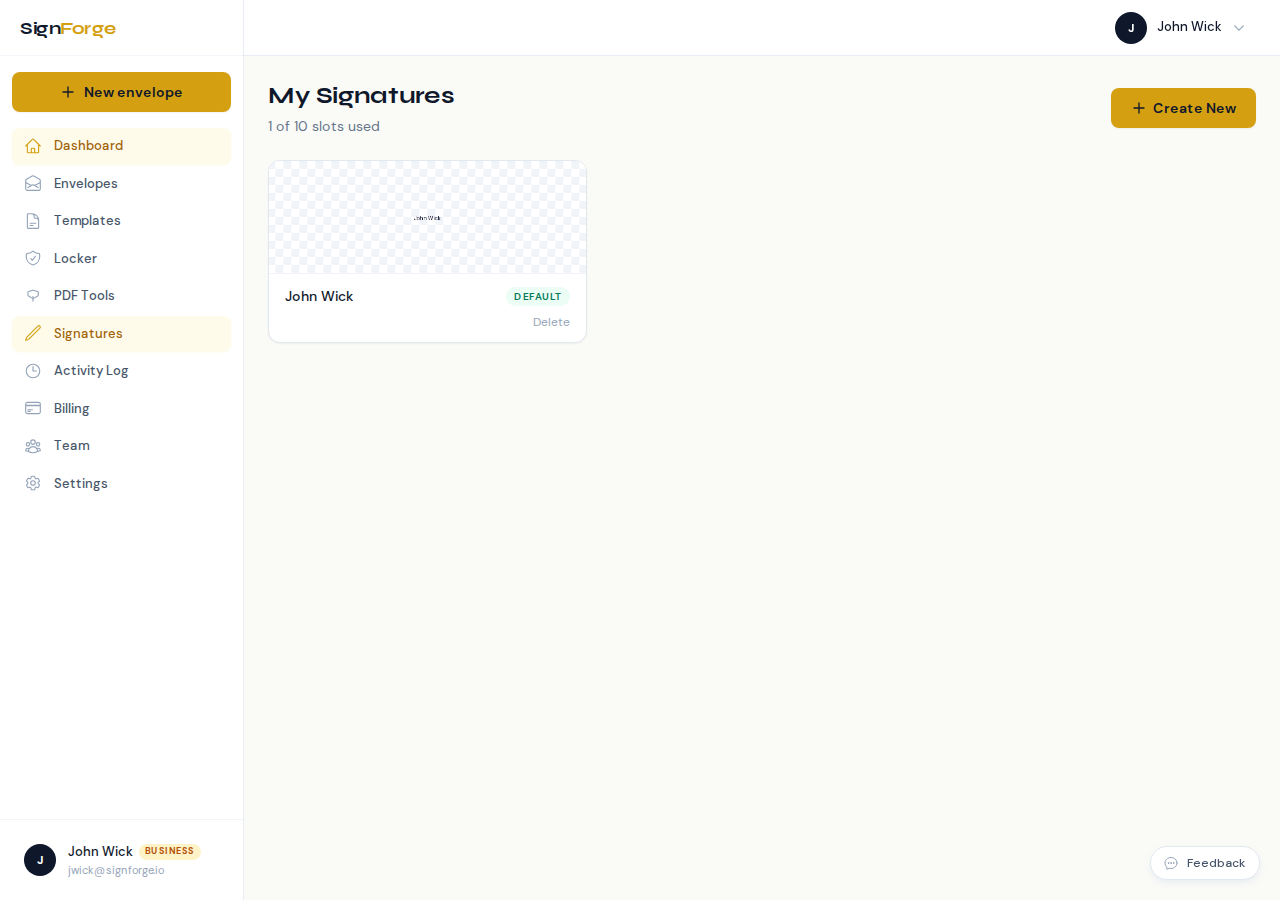Click the BUSINESS plan badge
The image size is (1280, 900).
[x=169, y=851]
